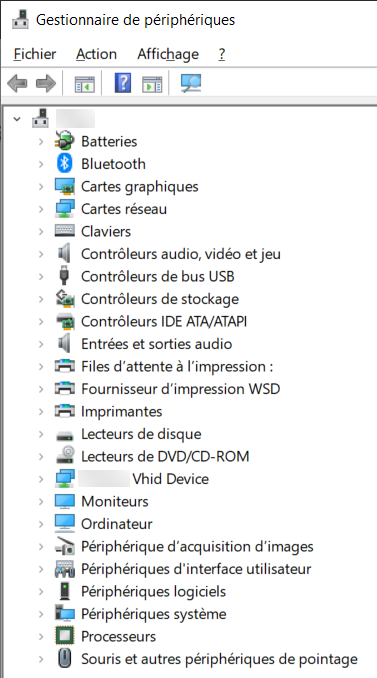Viewport: 377px width, 678px height.
Task: Click the blue Help question mark icon
Action: [123, 83]
